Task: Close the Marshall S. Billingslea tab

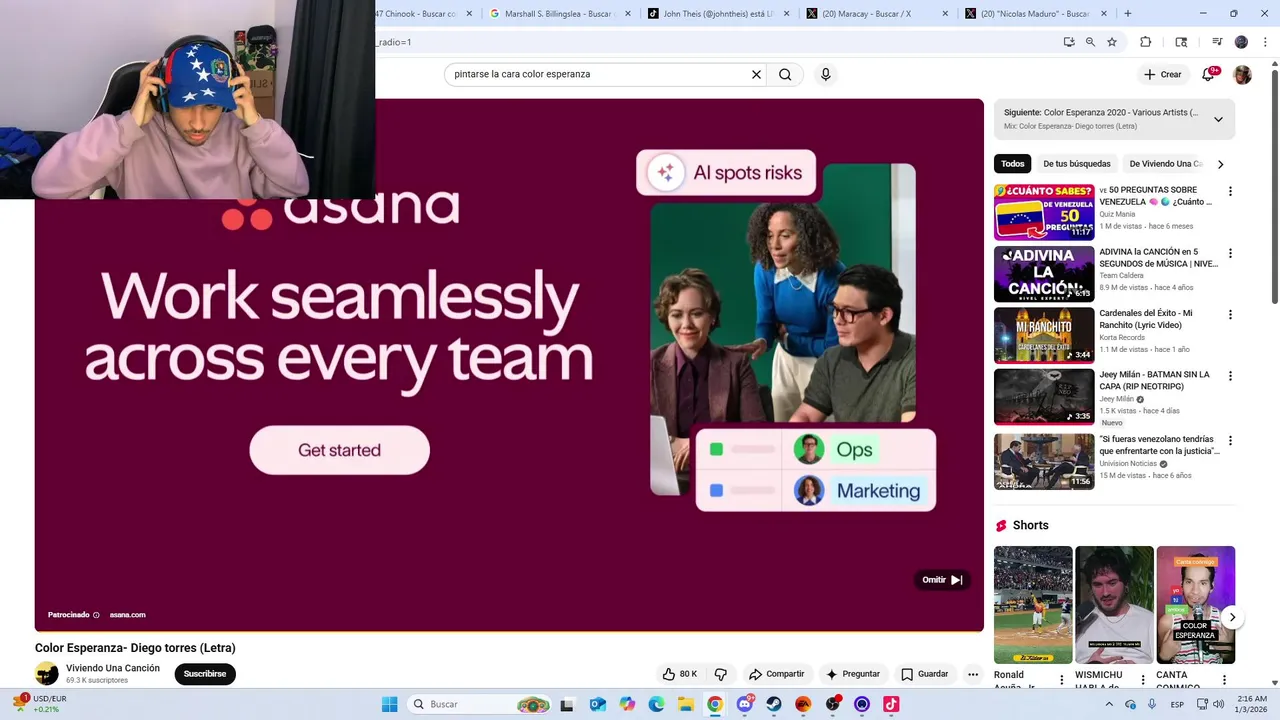Action: click(628, 14)
